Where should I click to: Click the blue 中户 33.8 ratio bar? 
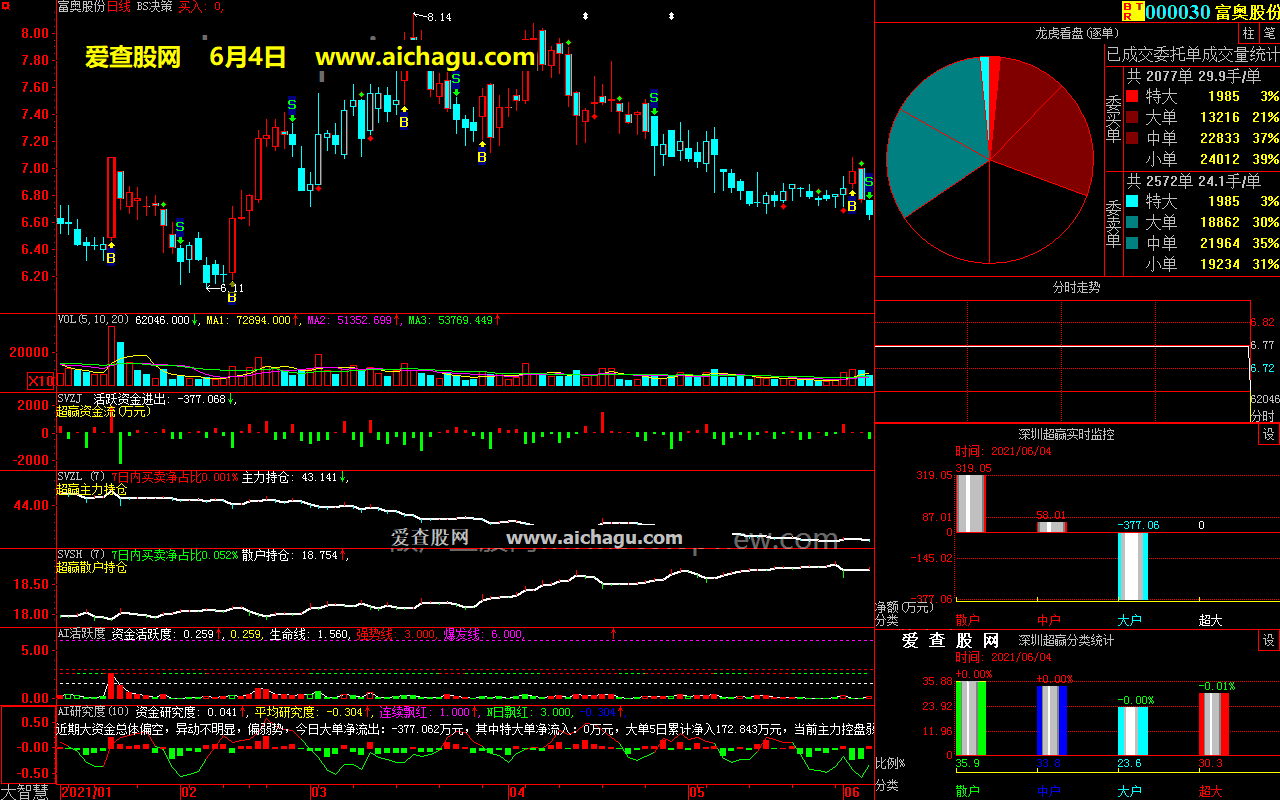(x=1051, y=720)
